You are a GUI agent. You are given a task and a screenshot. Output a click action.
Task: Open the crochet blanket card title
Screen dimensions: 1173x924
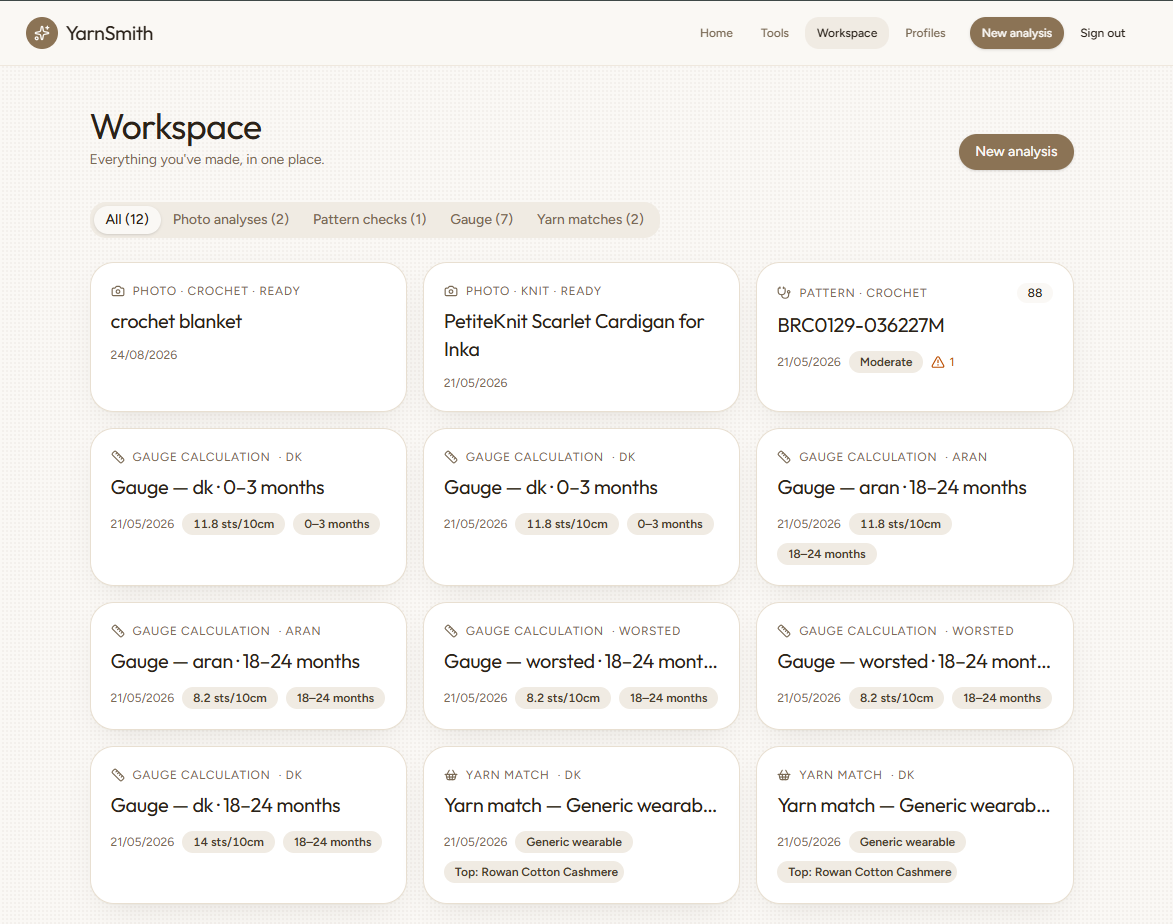176,322
